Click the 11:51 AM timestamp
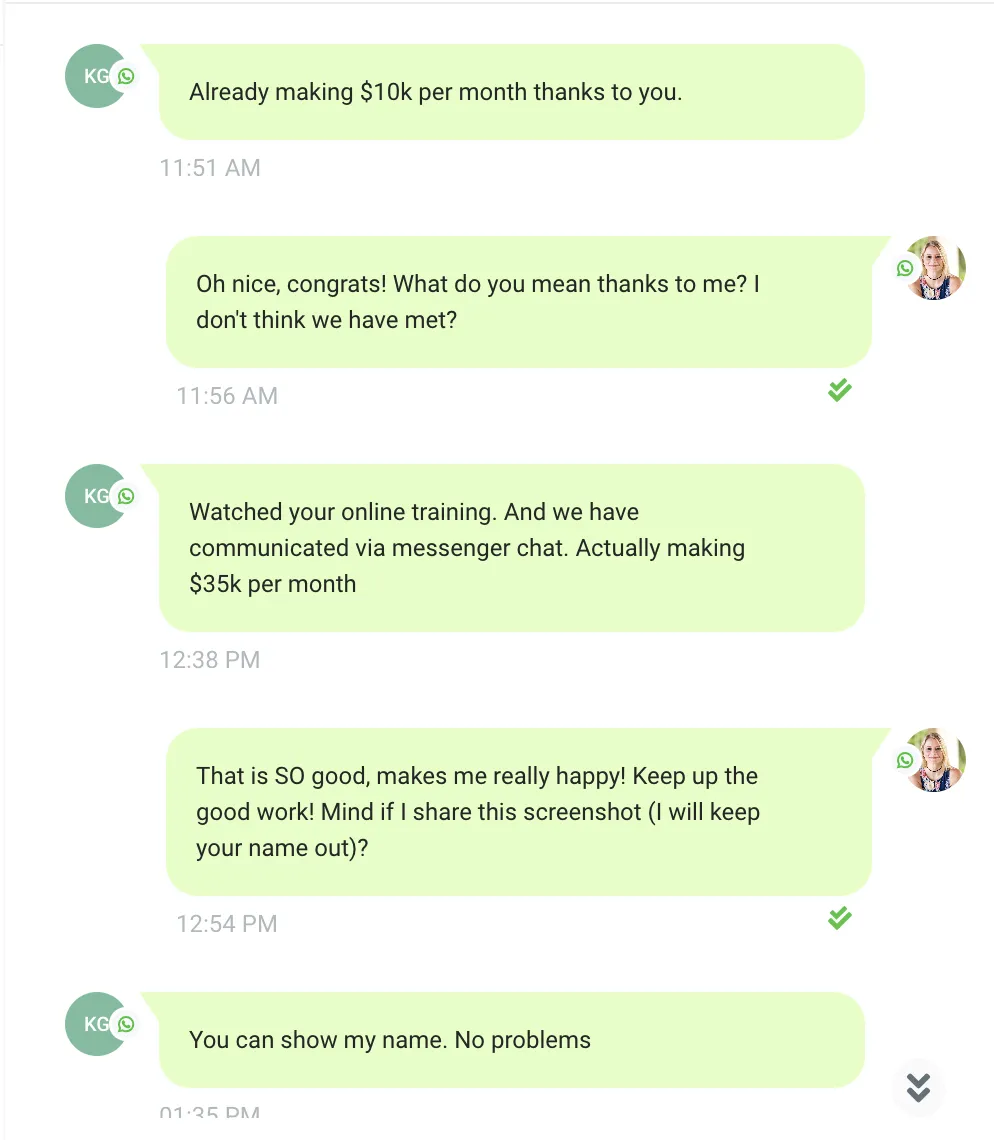This screenshot has height=1140, width=994. point(210,168)
